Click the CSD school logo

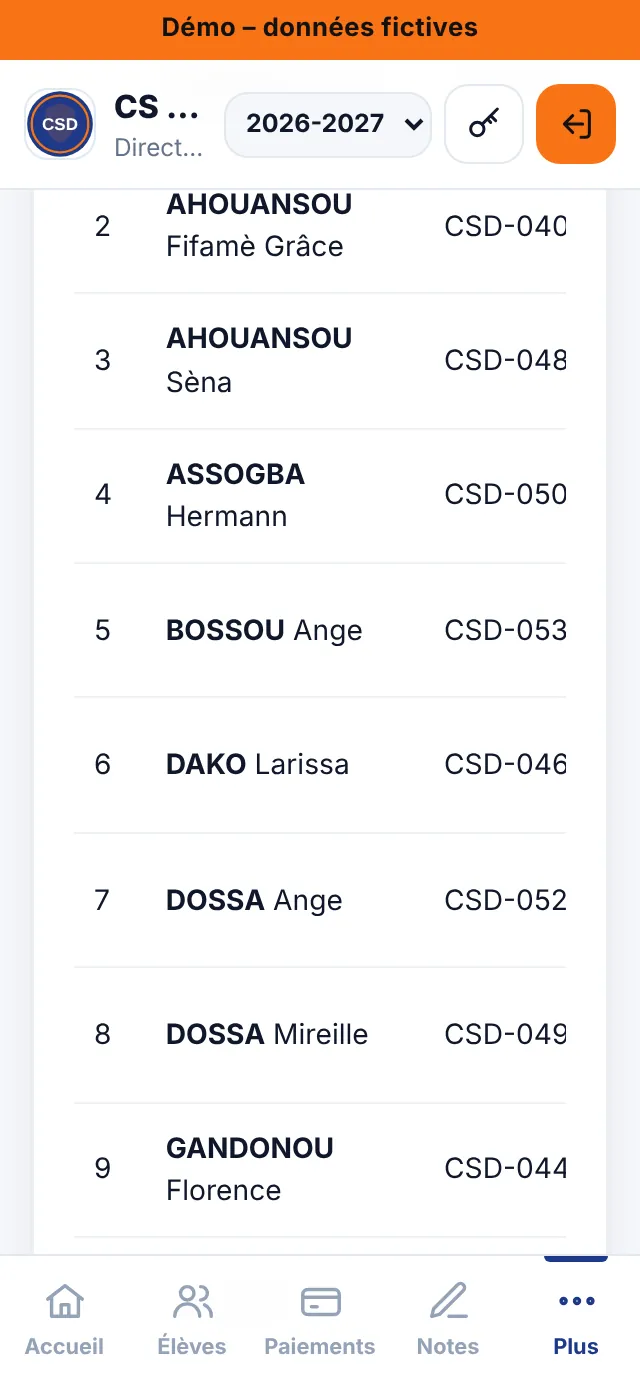tap(60, 124)
